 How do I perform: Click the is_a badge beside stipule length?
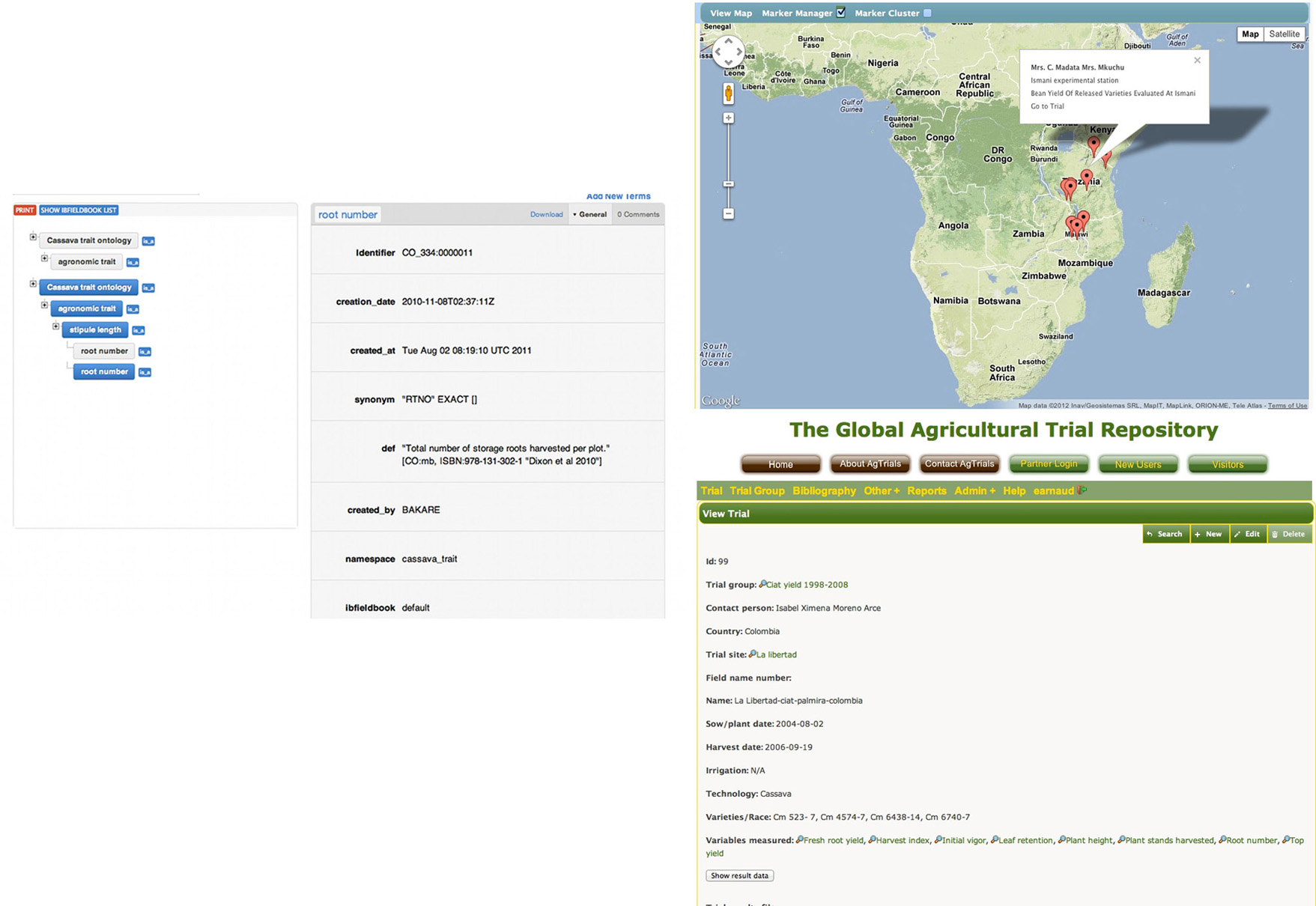[139, 330]
